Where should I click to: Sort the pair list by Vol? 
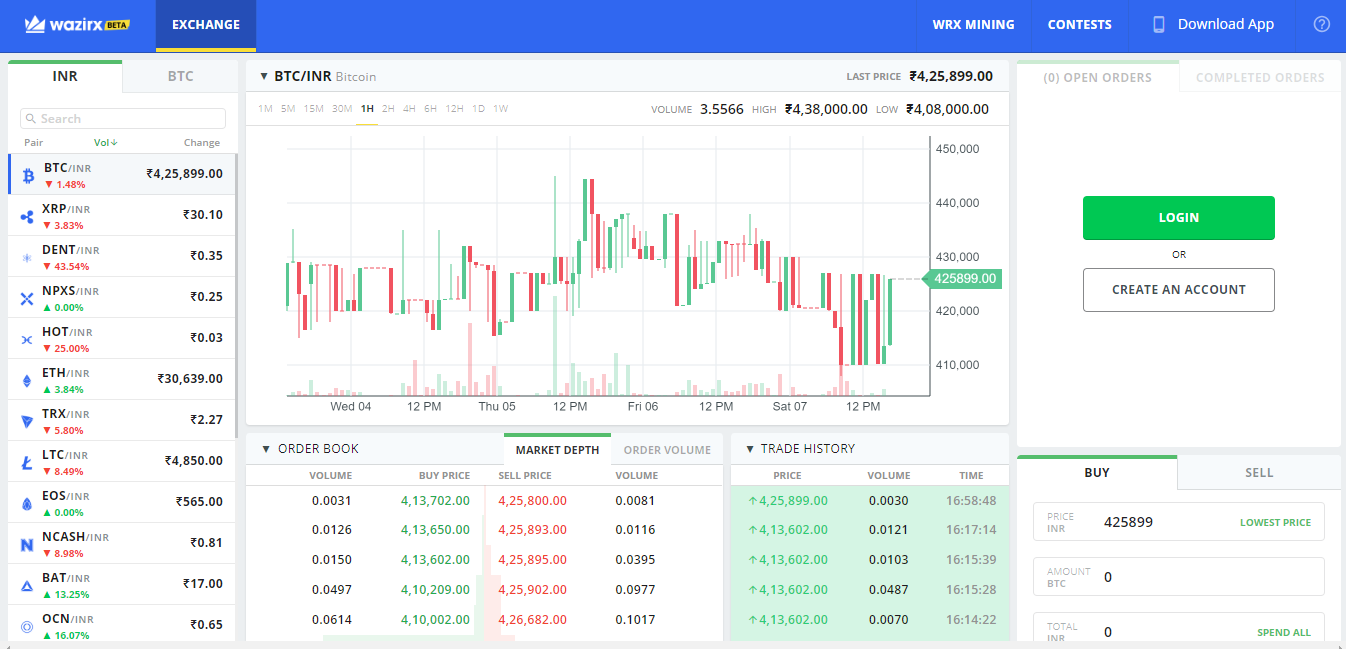[x=105, y=143]
